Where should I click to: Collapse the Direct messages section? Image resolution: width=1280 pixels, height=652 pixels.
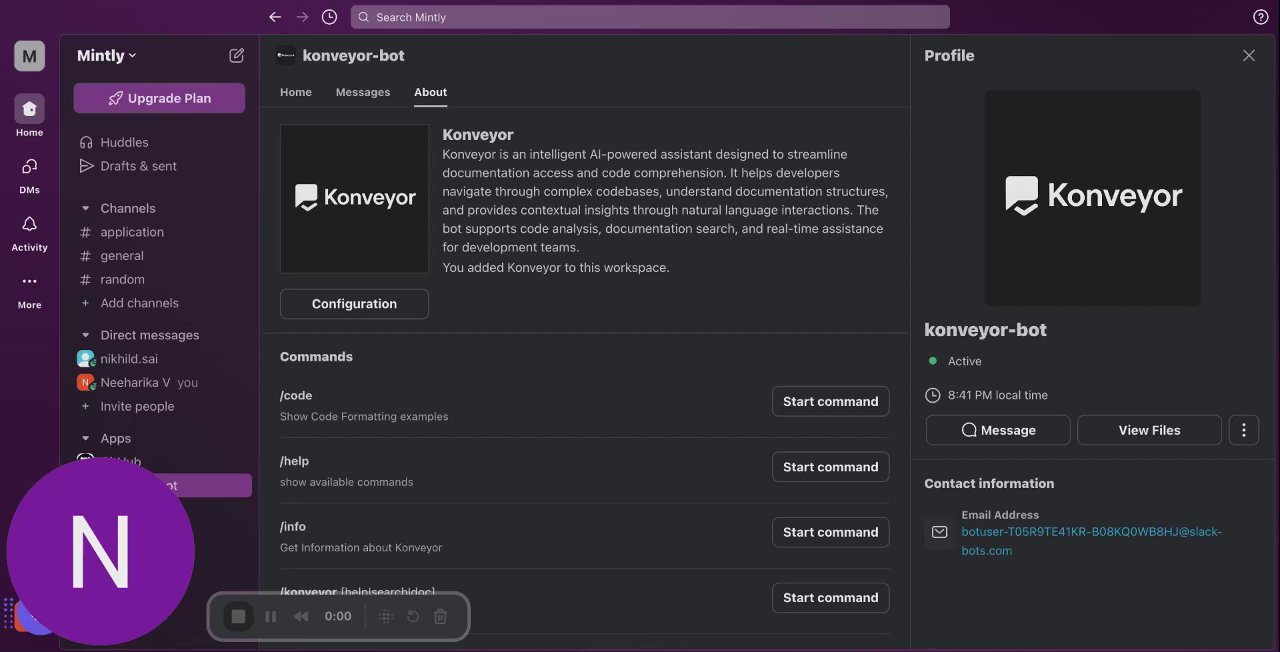coord(85,335)
